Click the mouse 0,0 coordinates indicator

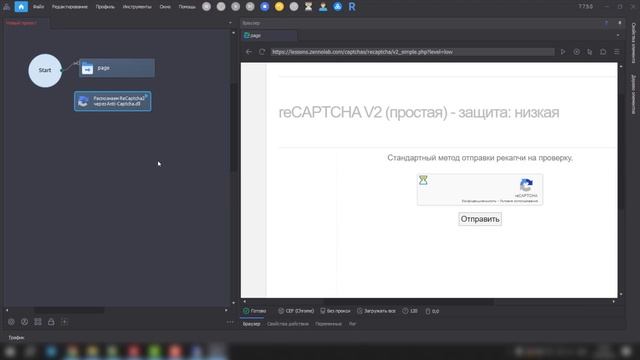point(432,311)
